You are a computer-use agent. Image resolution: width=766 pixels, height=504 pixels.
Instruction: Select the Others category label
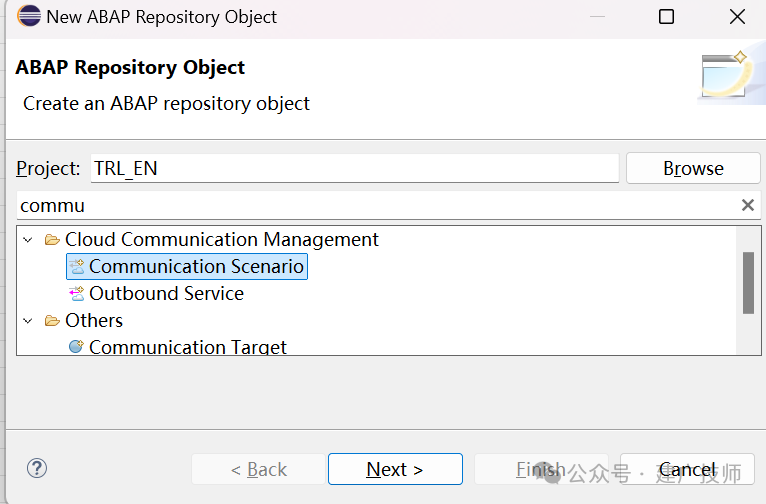(94, 320)
